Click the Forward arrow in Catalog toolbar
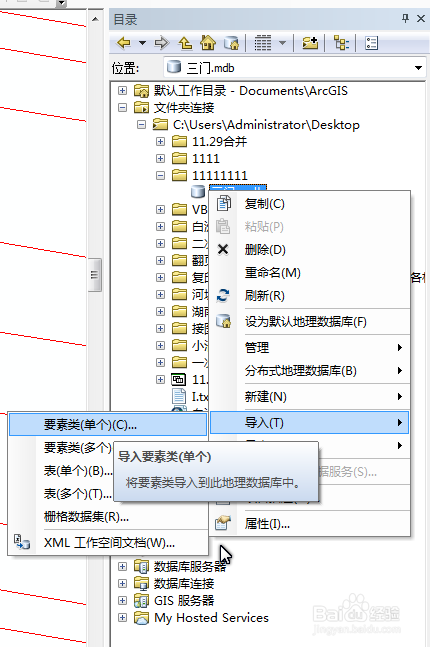This screenshot has width=430, height=647. pyautogui.click(x=162, y=43)
